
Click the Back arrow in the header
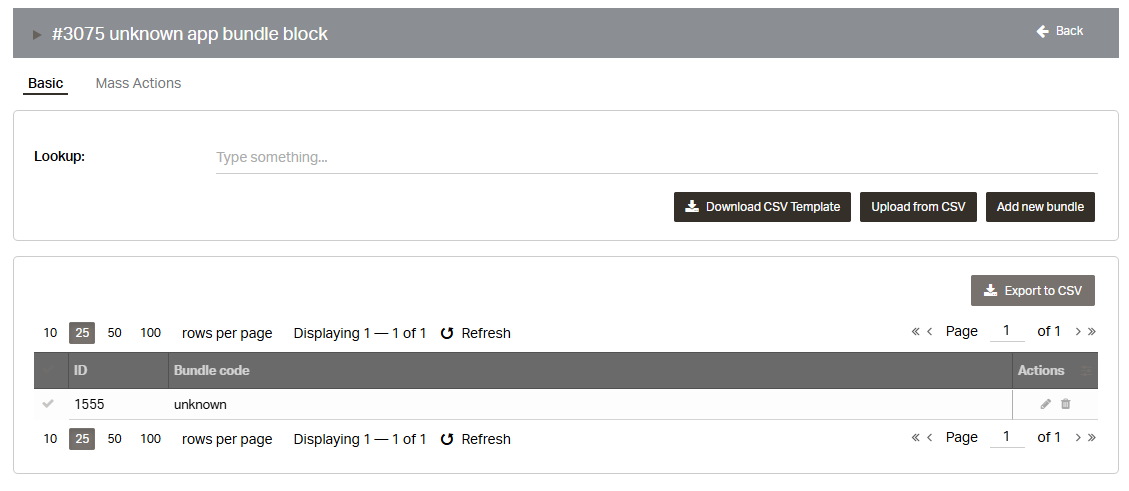coord(1043,31)
